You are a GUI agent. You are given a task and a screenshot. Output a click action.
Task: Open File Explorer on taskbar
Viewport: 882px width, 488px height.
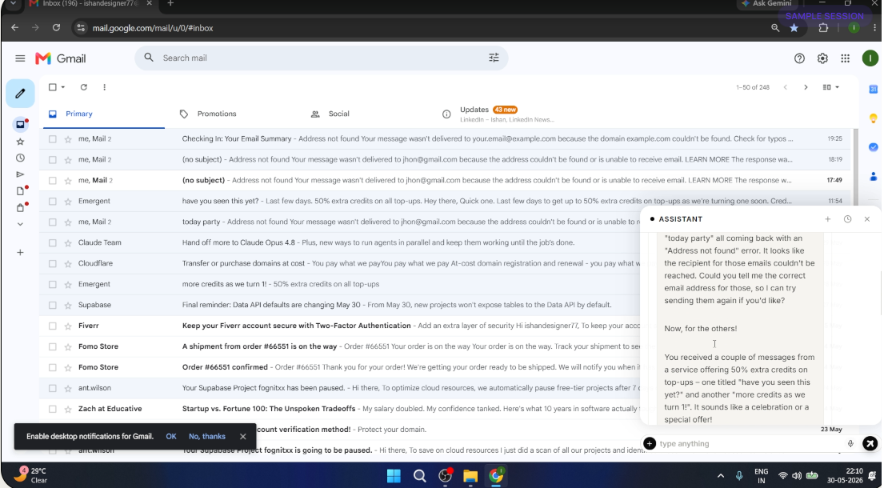pos(470,476)
